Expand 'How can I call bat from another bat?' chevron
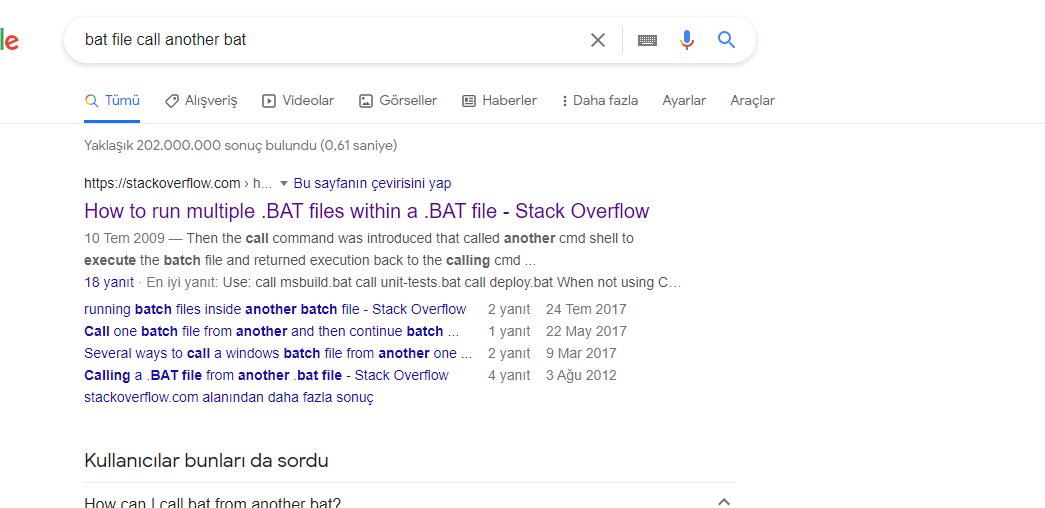Screen dimensions: 1045x508 [x=724, y=501]
